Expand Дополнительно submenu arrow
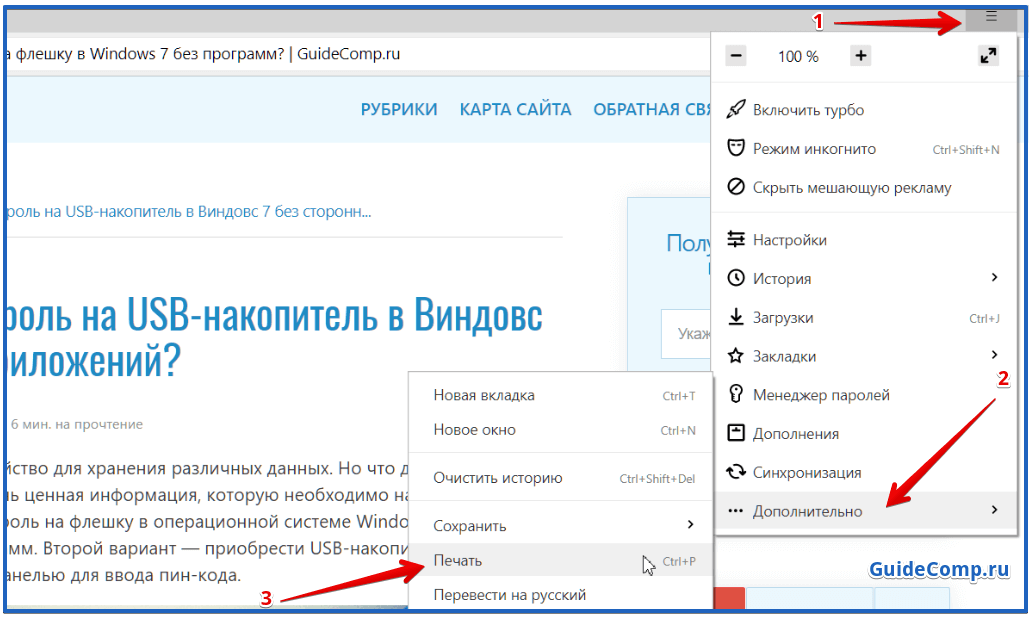Viewport: 1033px width, 617px height. [994, 510]
